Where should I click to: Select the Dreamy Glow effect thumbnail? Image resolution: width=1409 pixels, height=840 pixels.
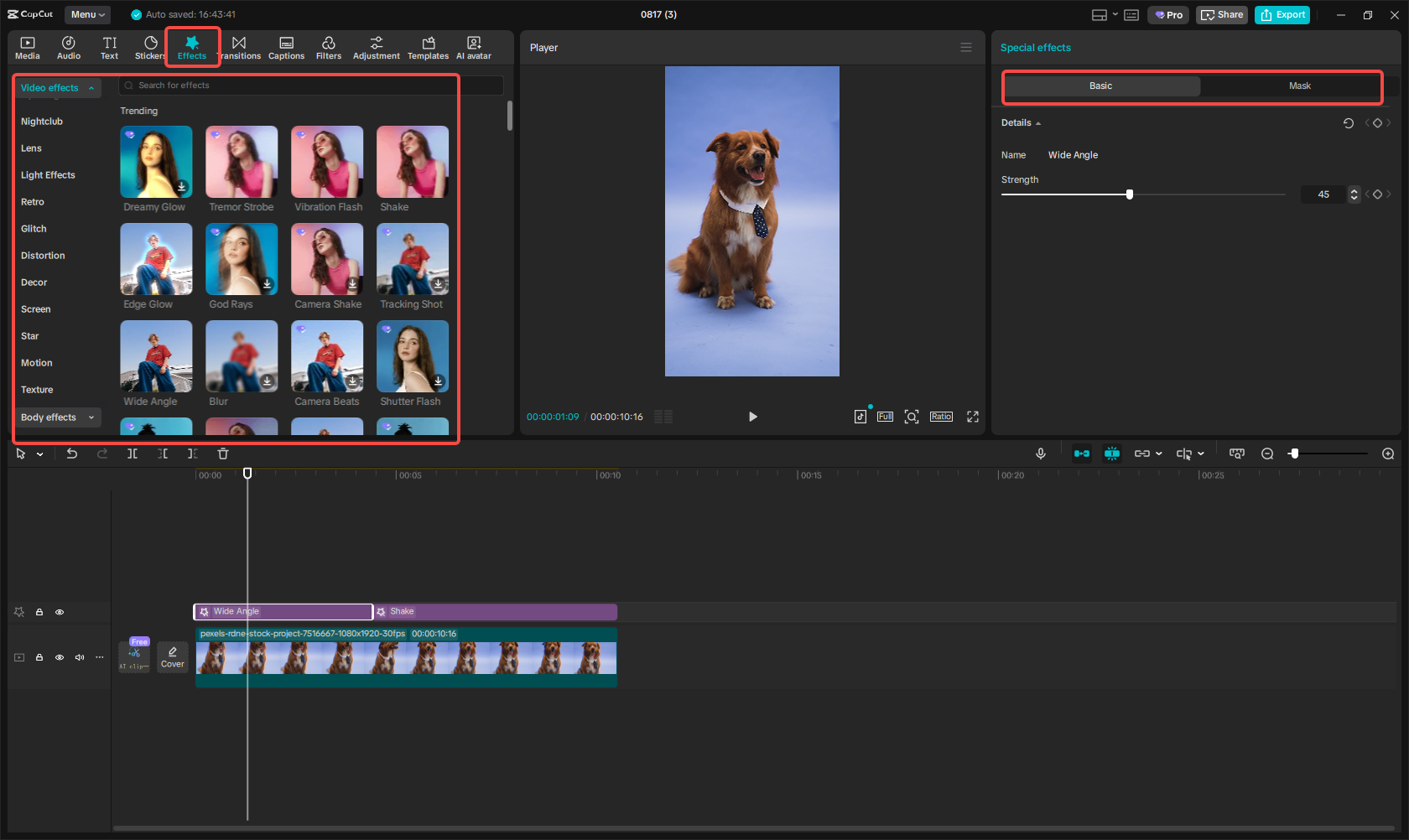tap(156, 162)
